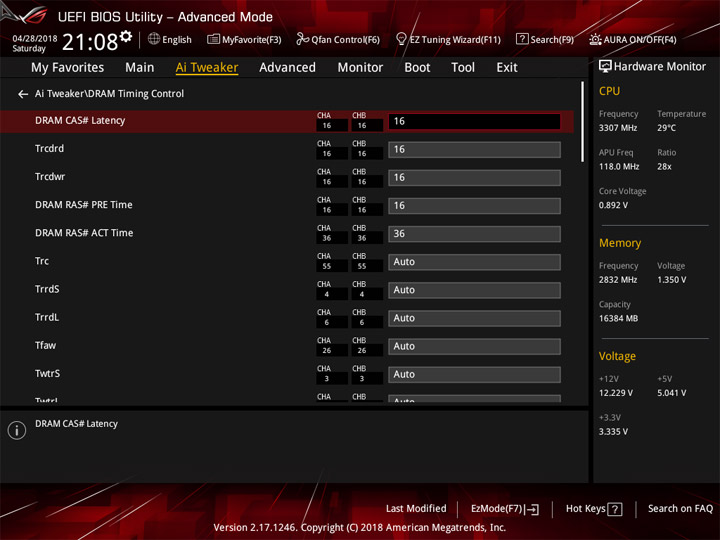720x540 pixels.
Task: Click the 21:08 clock display
Action: click(x=90, y=42)
